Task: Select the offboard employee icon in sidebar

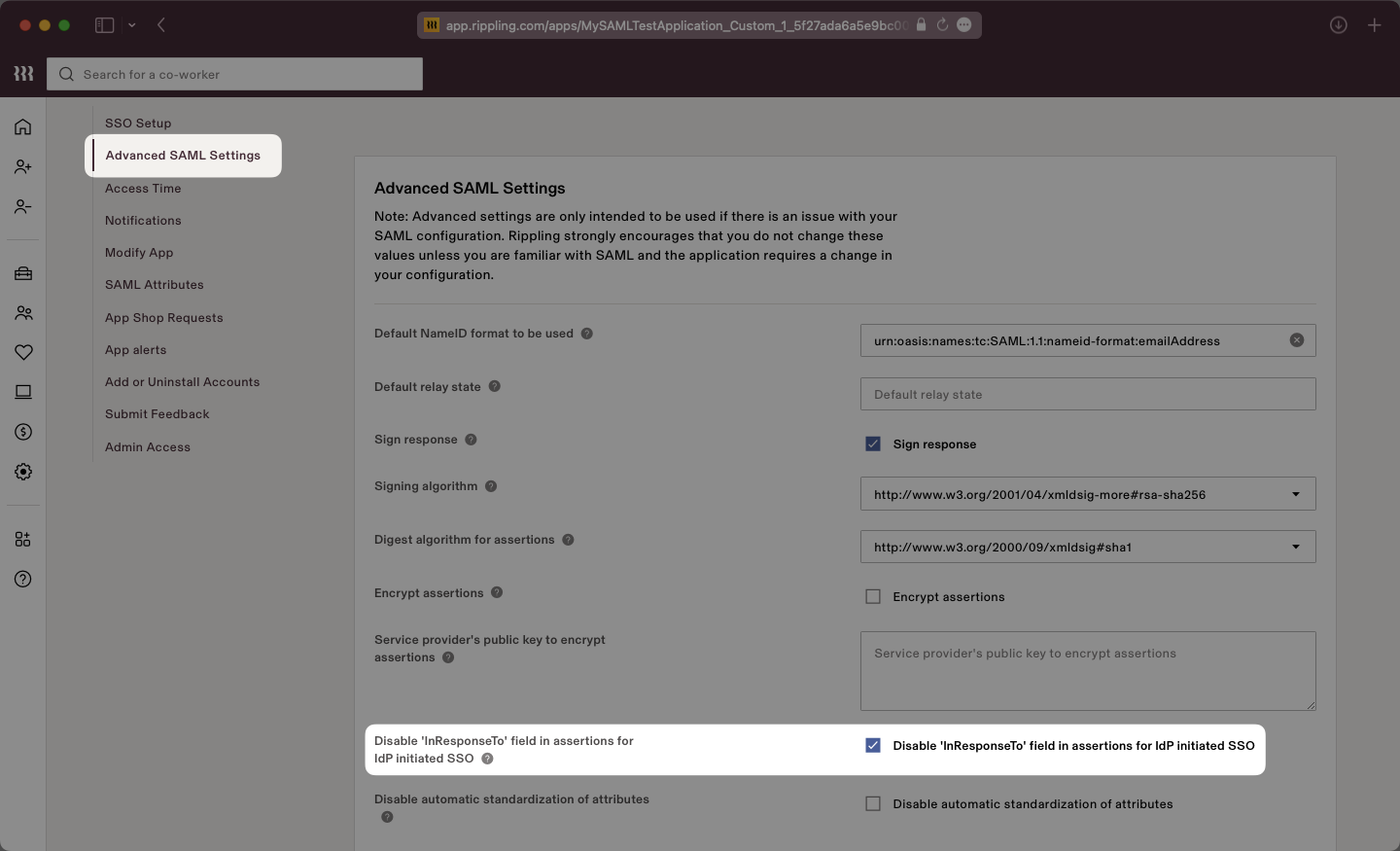Action: tap(22, 207)
